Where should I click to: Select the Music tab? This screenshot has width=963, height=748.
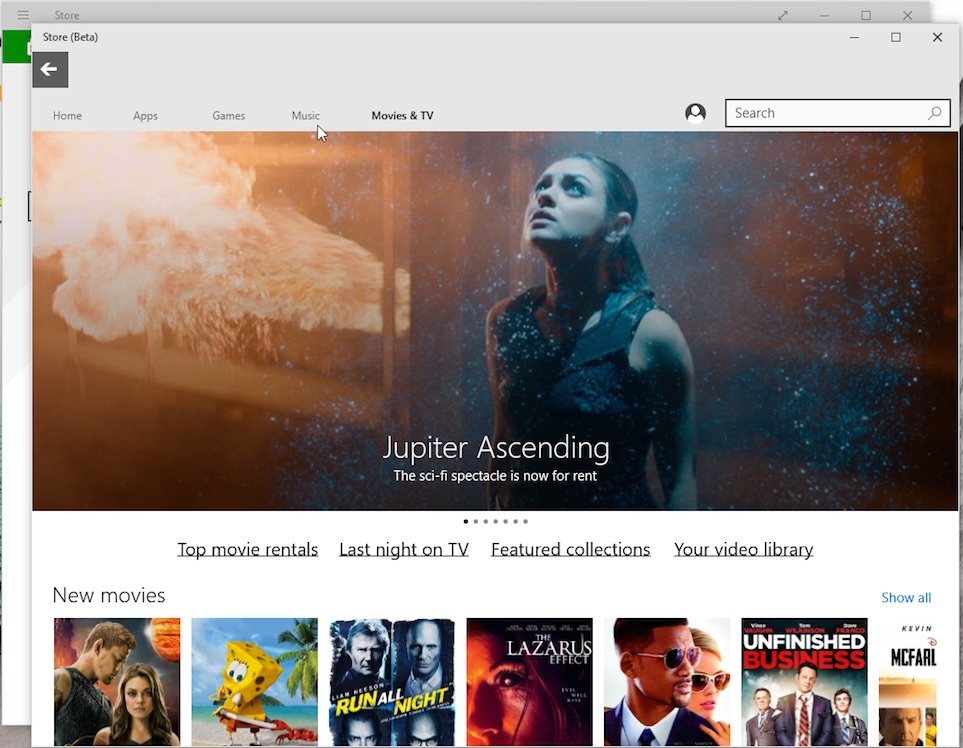(305, 116)
